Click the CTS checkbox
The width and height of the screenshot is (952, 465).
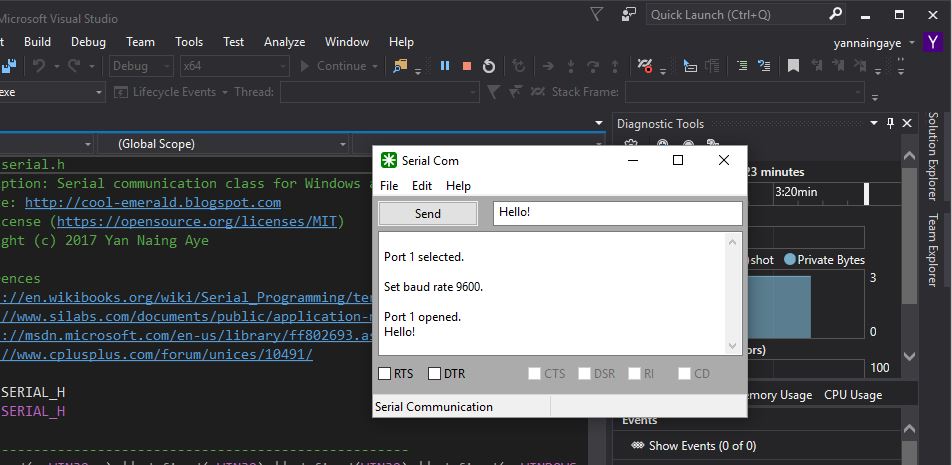click(x=534, y=374)
